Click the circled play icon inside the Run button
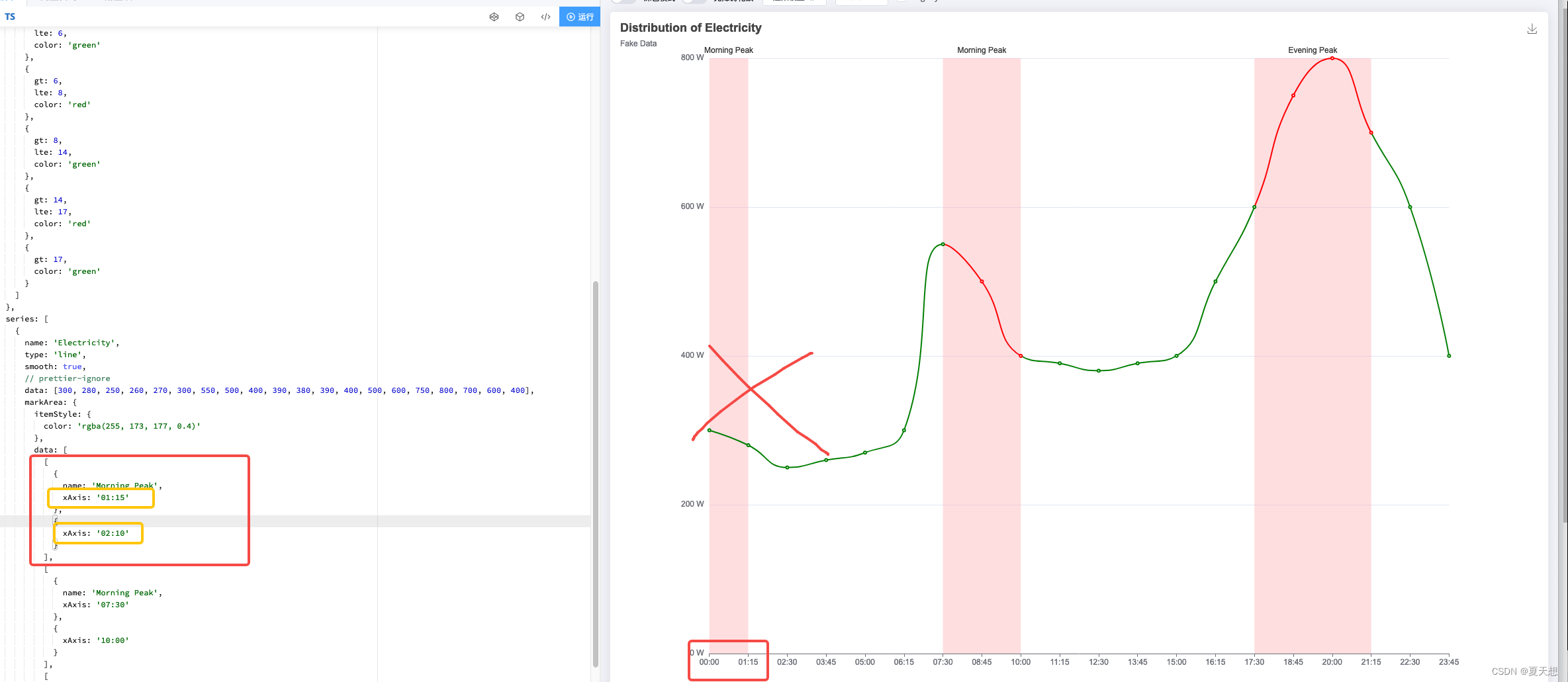This screenshot has height=682, width=1568. click(571, 17)
